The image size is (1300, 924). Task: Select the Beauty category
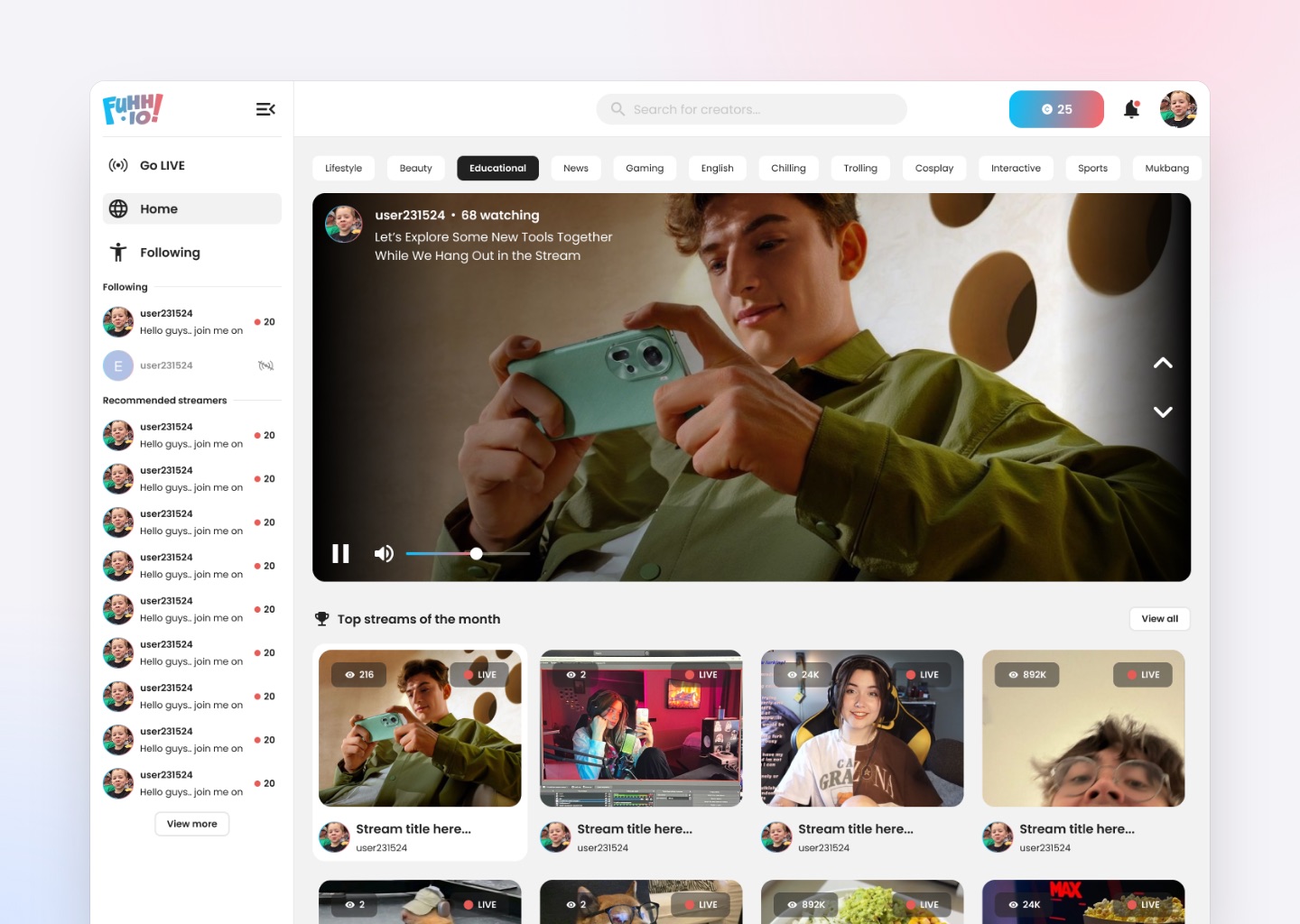pos(415,168)
